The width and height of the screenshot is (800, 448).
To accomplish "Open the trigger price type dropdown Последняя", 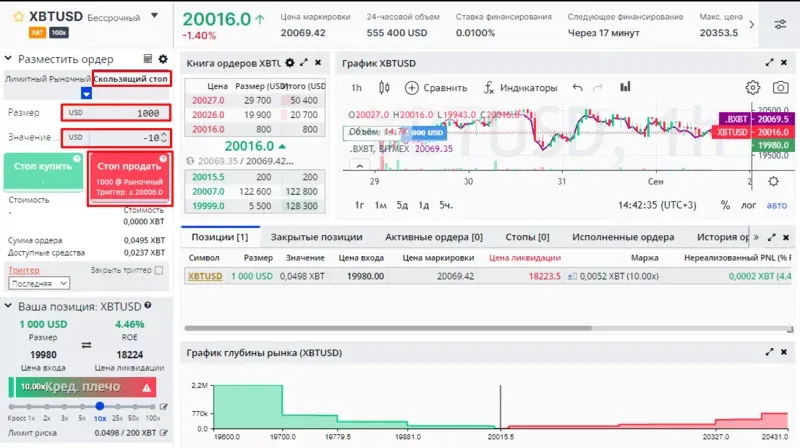I will point(39,283).
